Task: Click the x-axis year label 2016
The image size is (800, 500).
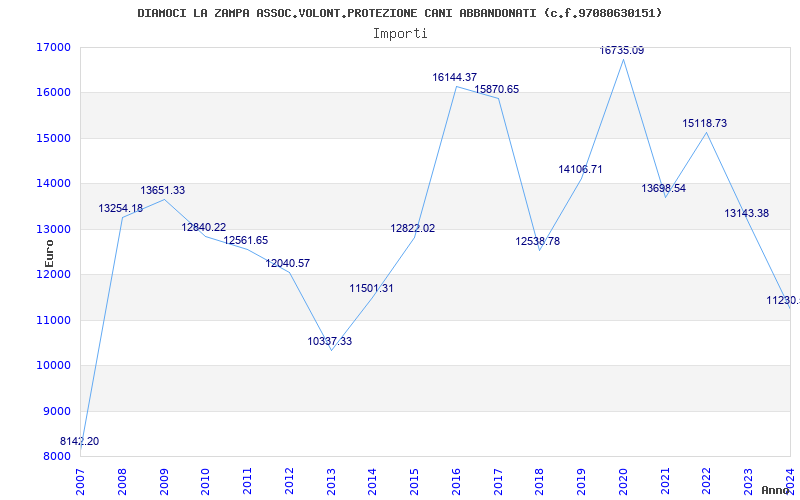Action: click(x=457, y=481)
